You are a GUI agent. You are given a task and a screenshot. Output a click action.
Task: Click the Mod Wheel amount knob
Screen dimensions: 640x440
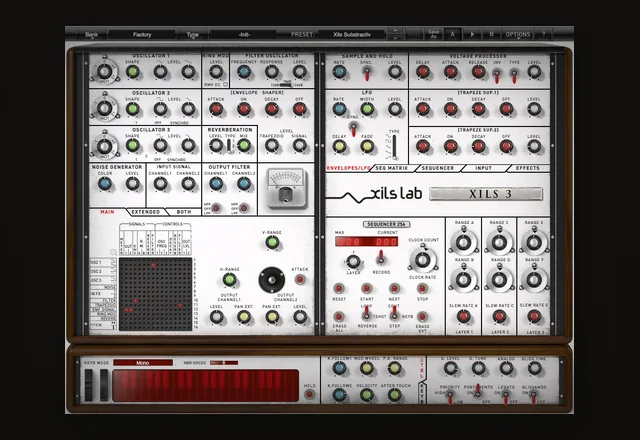click(x=367, y=369)
